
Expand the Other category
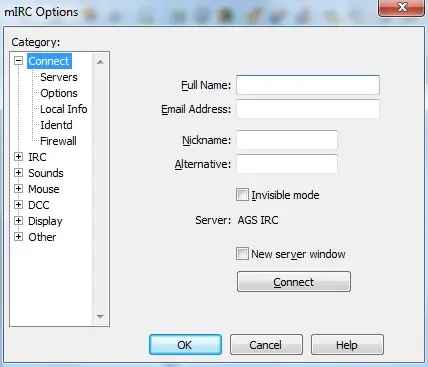18,237
